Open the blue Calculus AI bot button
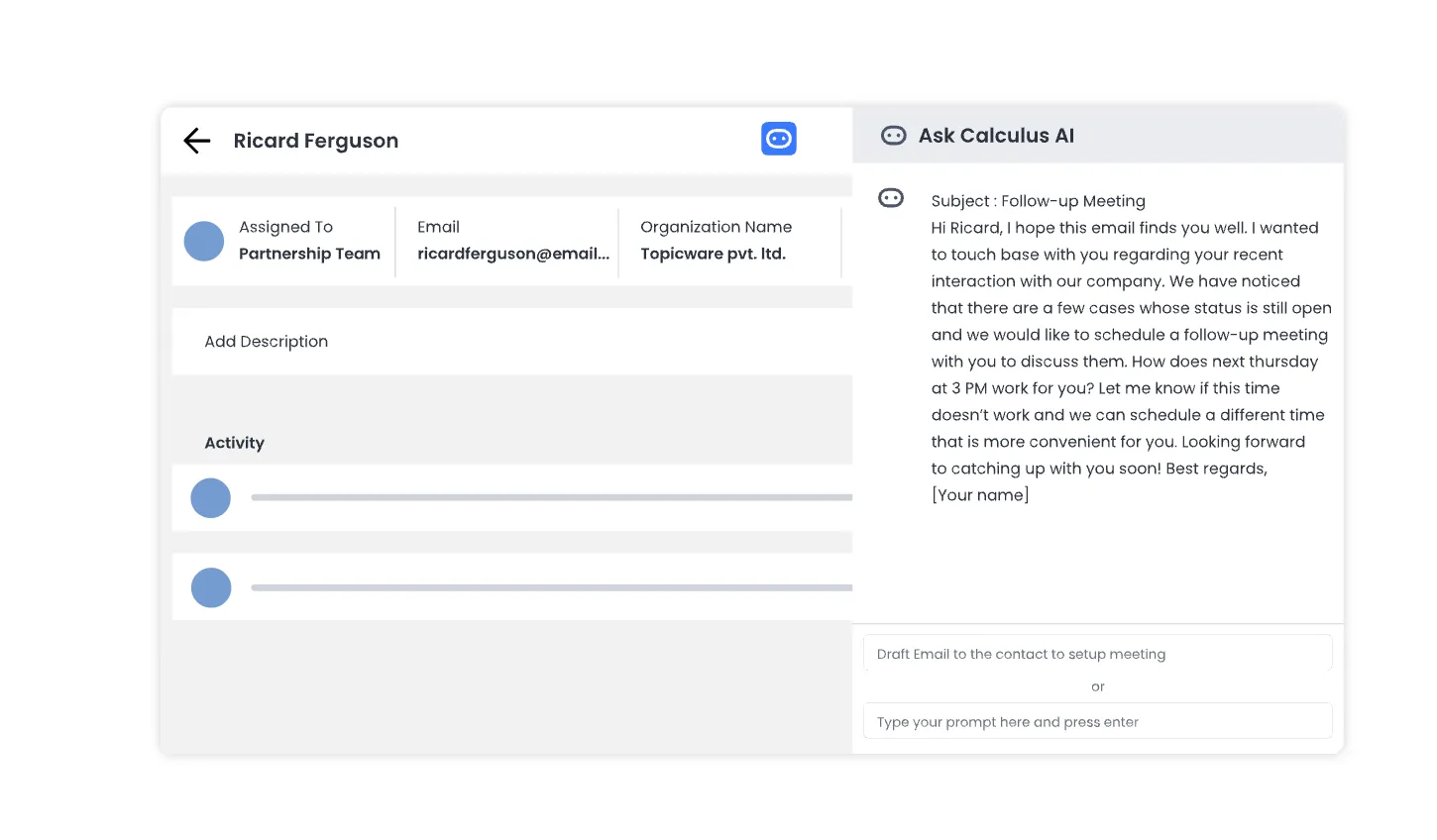 tap(779, 139)
